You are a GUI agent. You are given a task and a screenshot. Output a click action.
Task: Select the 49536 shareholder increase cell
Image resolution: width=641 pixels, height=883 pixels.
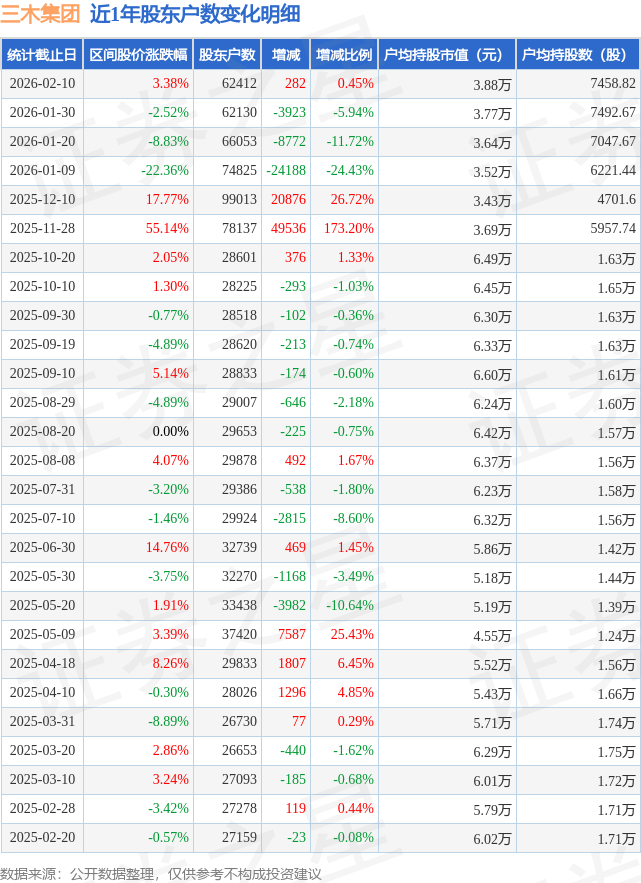(x=288, y=229)
